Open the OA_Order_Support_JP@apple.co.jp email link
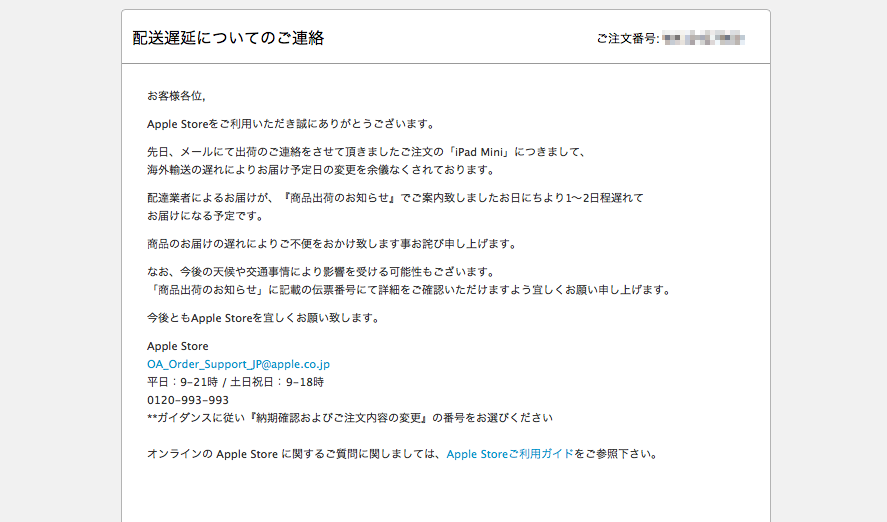 coord(238,364)
